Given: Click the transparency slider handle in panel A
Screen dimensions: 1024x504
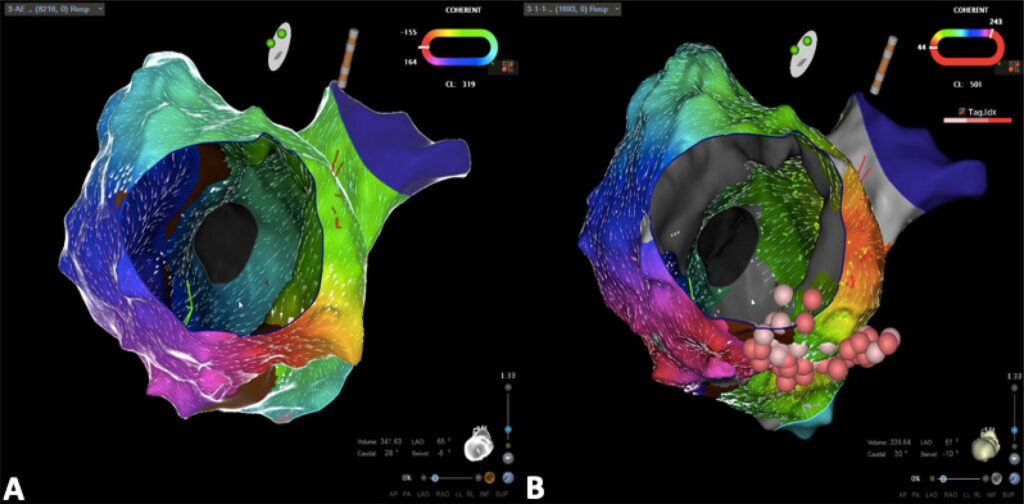Looking at the screenshot, I should pos(435,478).
